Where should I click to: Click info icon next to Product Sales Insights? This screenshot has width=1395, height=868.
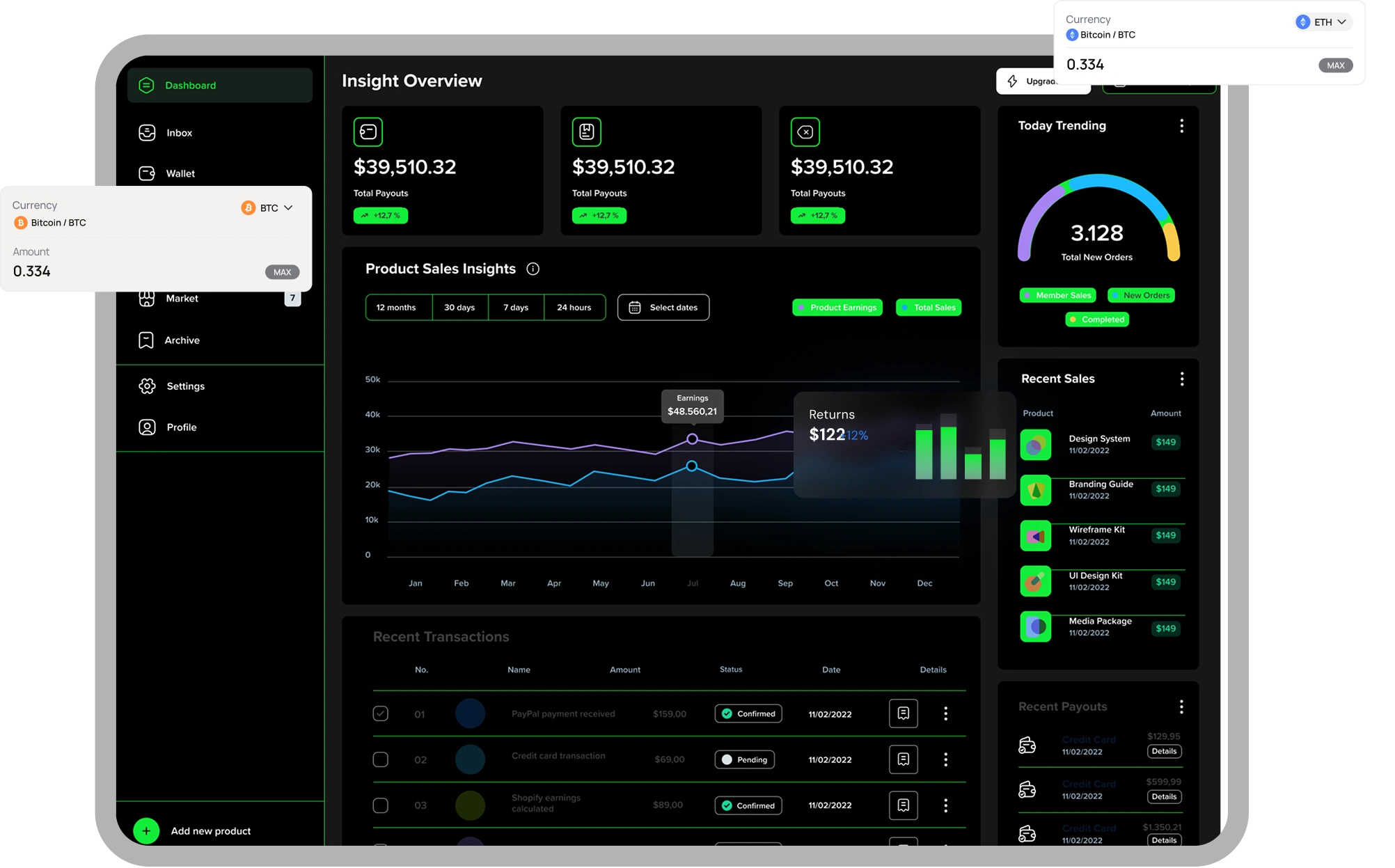(x=533, y=269)
